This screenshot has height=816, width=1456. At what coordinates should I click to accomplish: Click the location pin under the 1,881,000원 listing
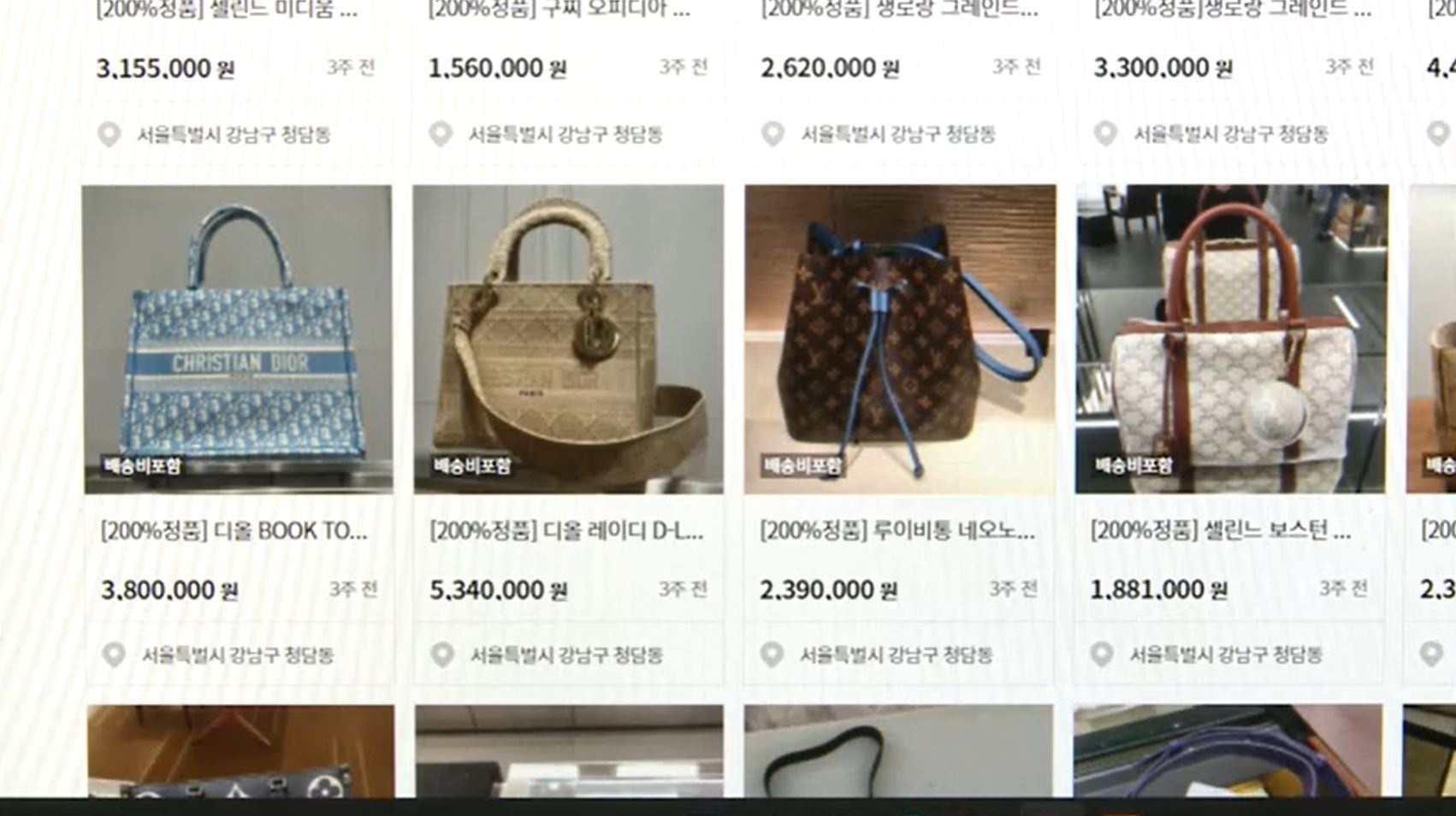(x=1102, y=655)
